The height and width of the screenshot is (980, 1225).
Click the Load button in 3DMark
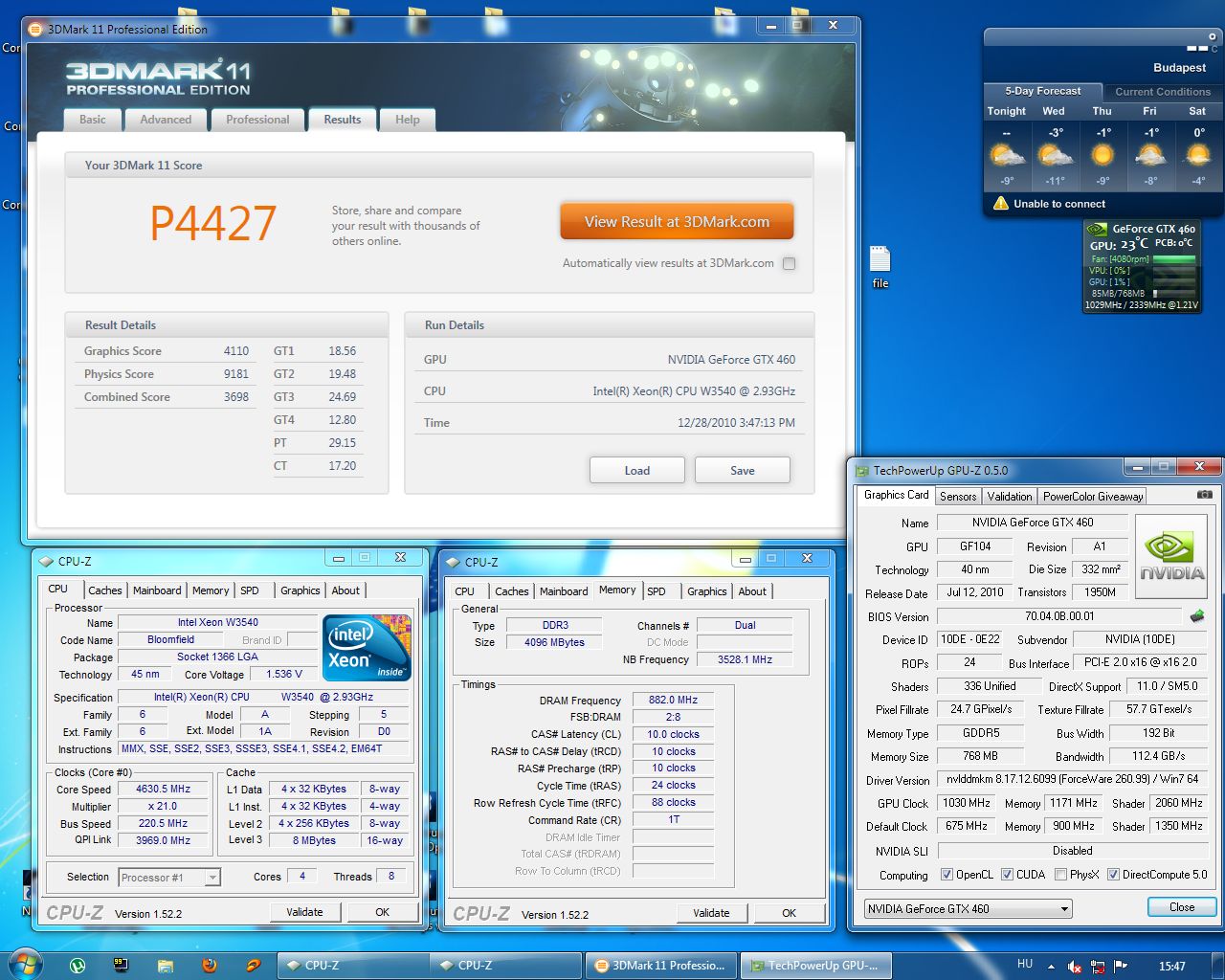pos(637,470)
